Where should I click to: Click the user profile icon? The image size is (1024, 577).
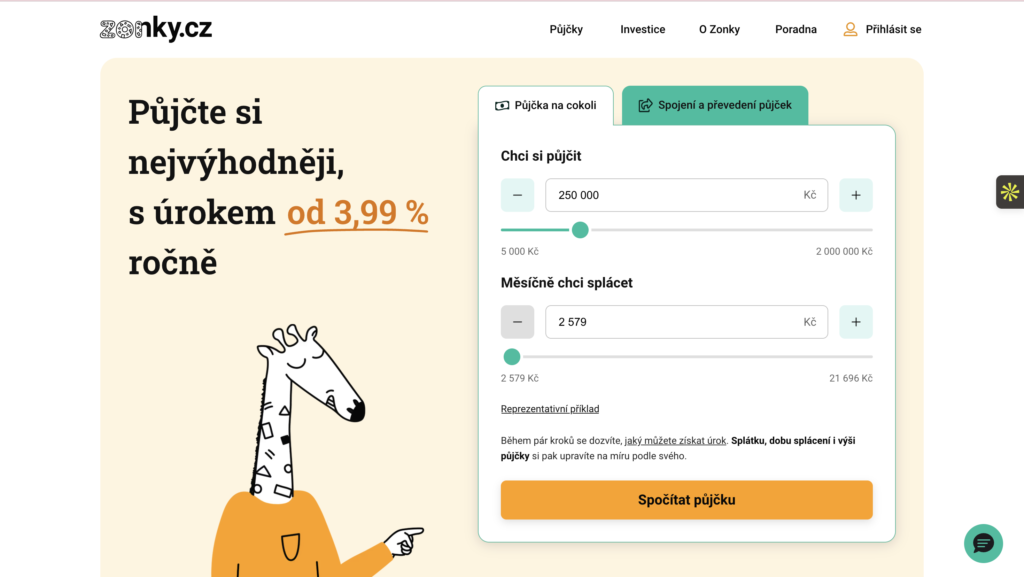pos(850,29)
